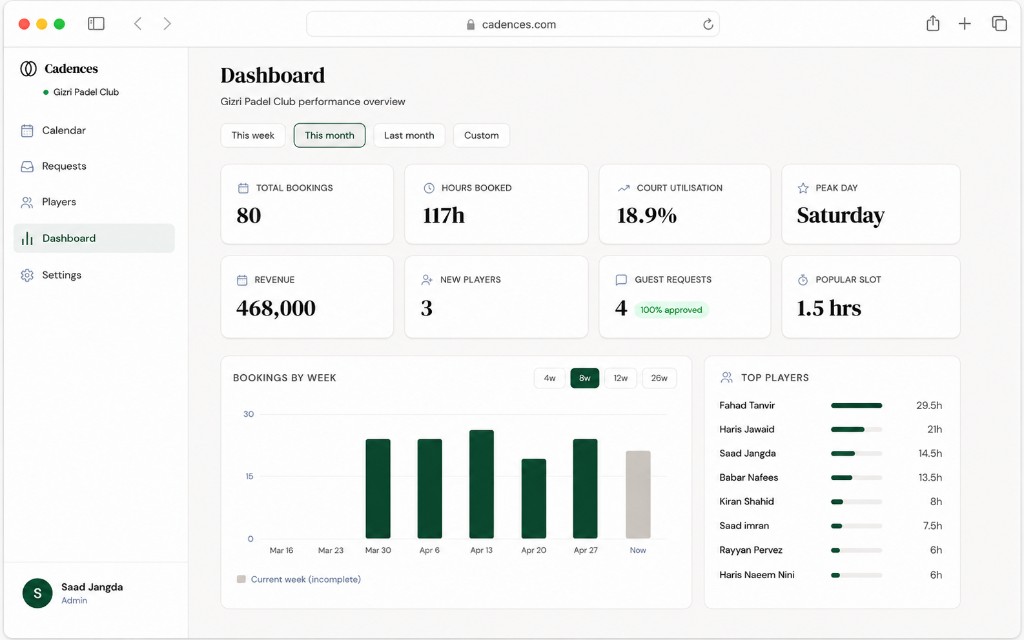
Task: Open the Calendar sidebar icon
Action: pyautogui.click(x=27, y=131)
